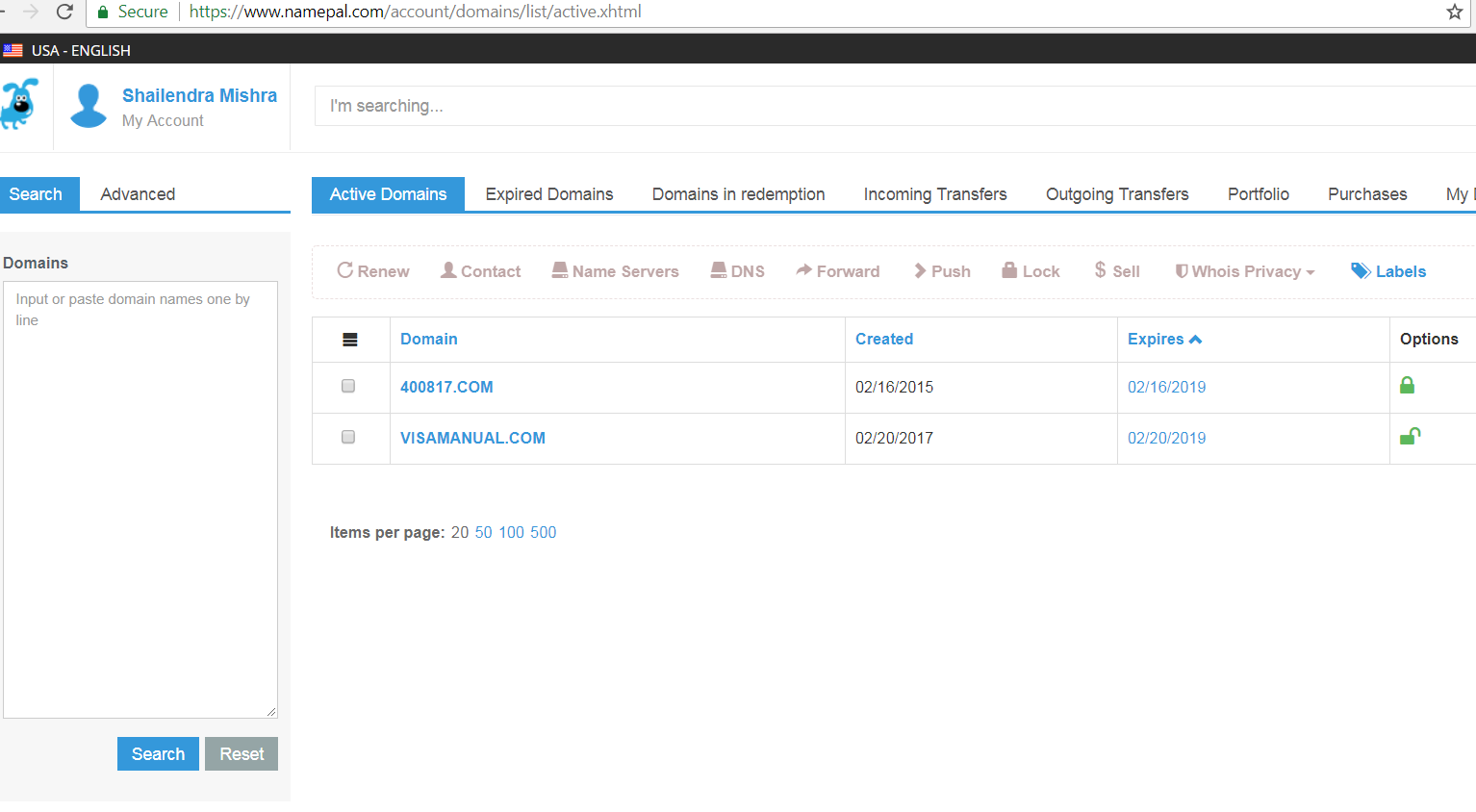The width and height of the screenshot is (1476, 812).
Task: Click the Sell toolbar button
Action: pos(1117,271)
